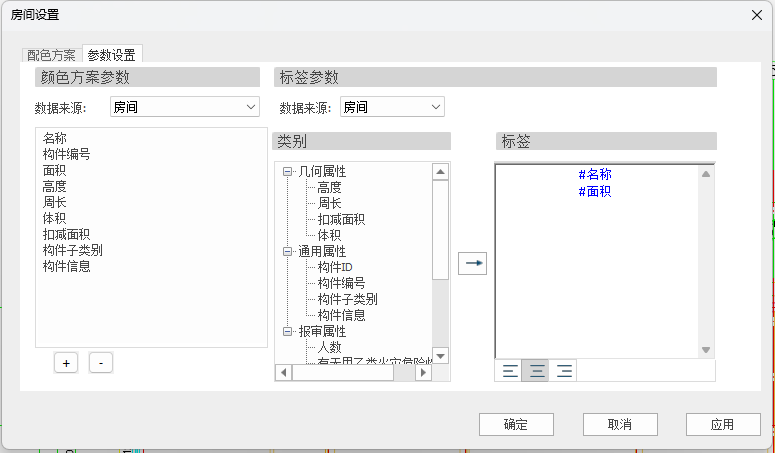775x453 pixels.
Task: Select 人数 in the 类别 tree
Action: tap(329, 347)
